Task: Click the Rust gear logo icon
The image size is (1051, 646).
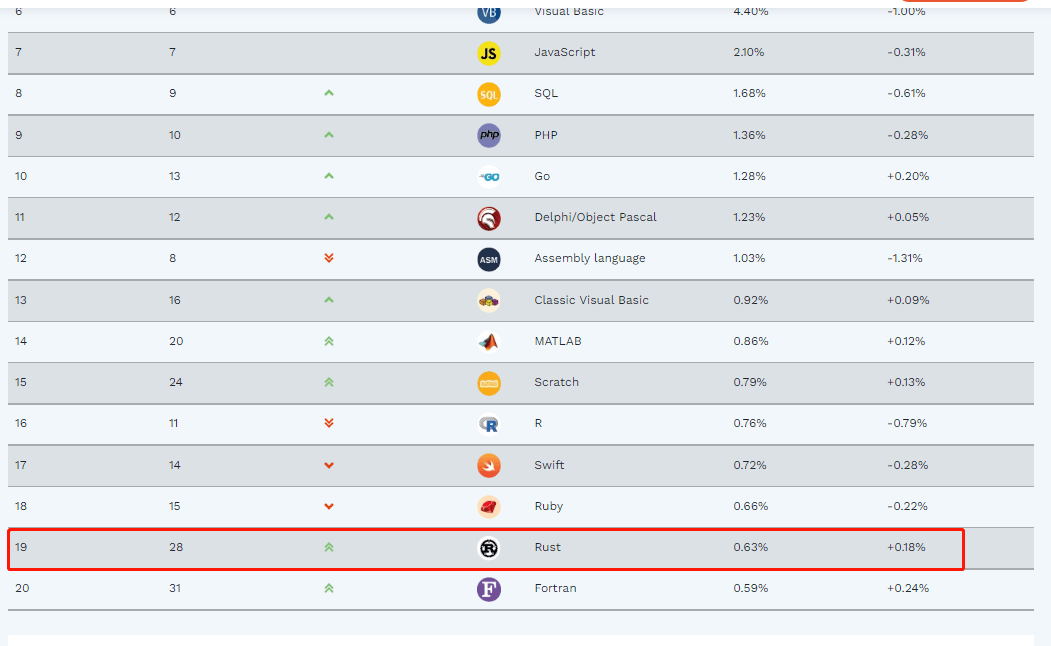Action: pyautogui.click(x=489, y=548)
